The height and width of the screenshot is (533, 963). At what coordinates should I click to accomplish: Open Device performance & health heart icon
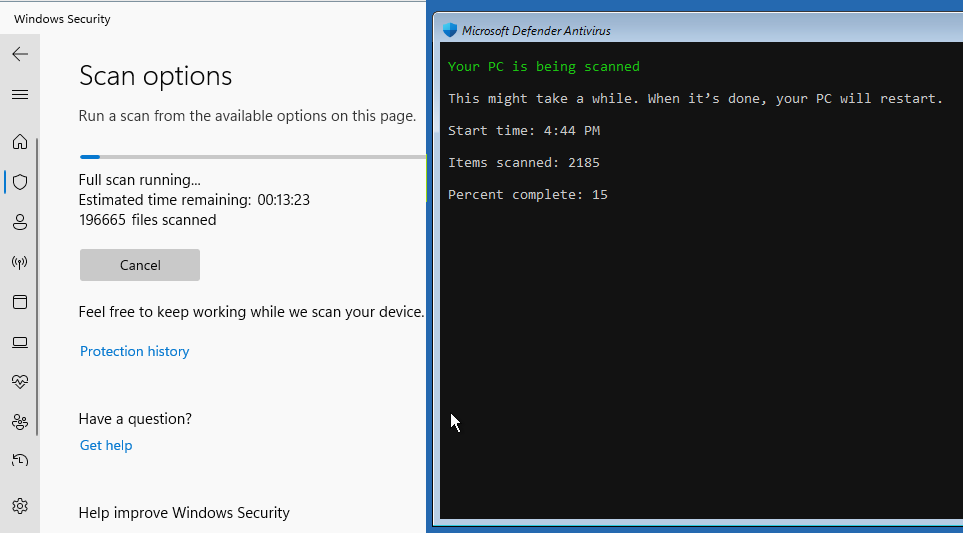click(20, 381)
